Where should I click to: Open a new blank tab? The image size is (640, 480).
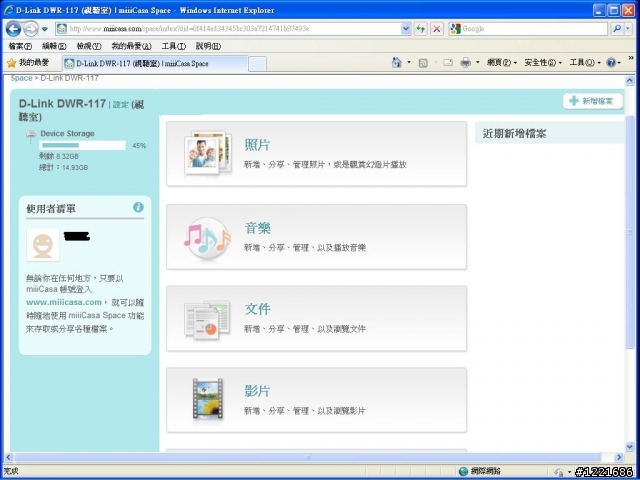[x=257, y=64]
